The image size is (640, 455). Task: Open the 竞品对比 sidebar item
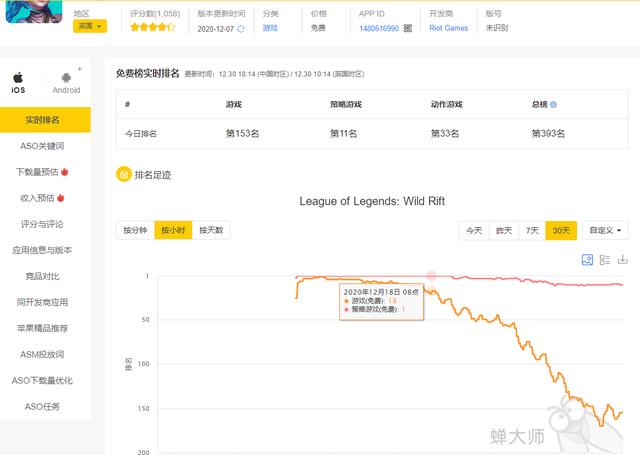pyautogui.click(x=42, y=276)
